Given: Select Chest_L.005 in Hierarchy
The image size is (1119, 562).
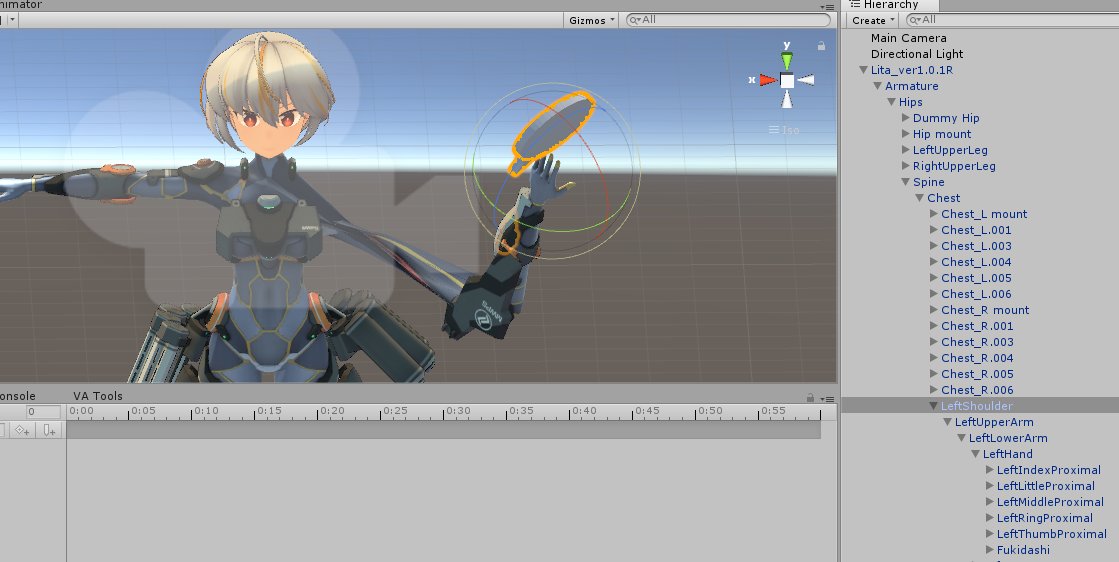Looking at the screenshot, I should (x=976, y=278).
